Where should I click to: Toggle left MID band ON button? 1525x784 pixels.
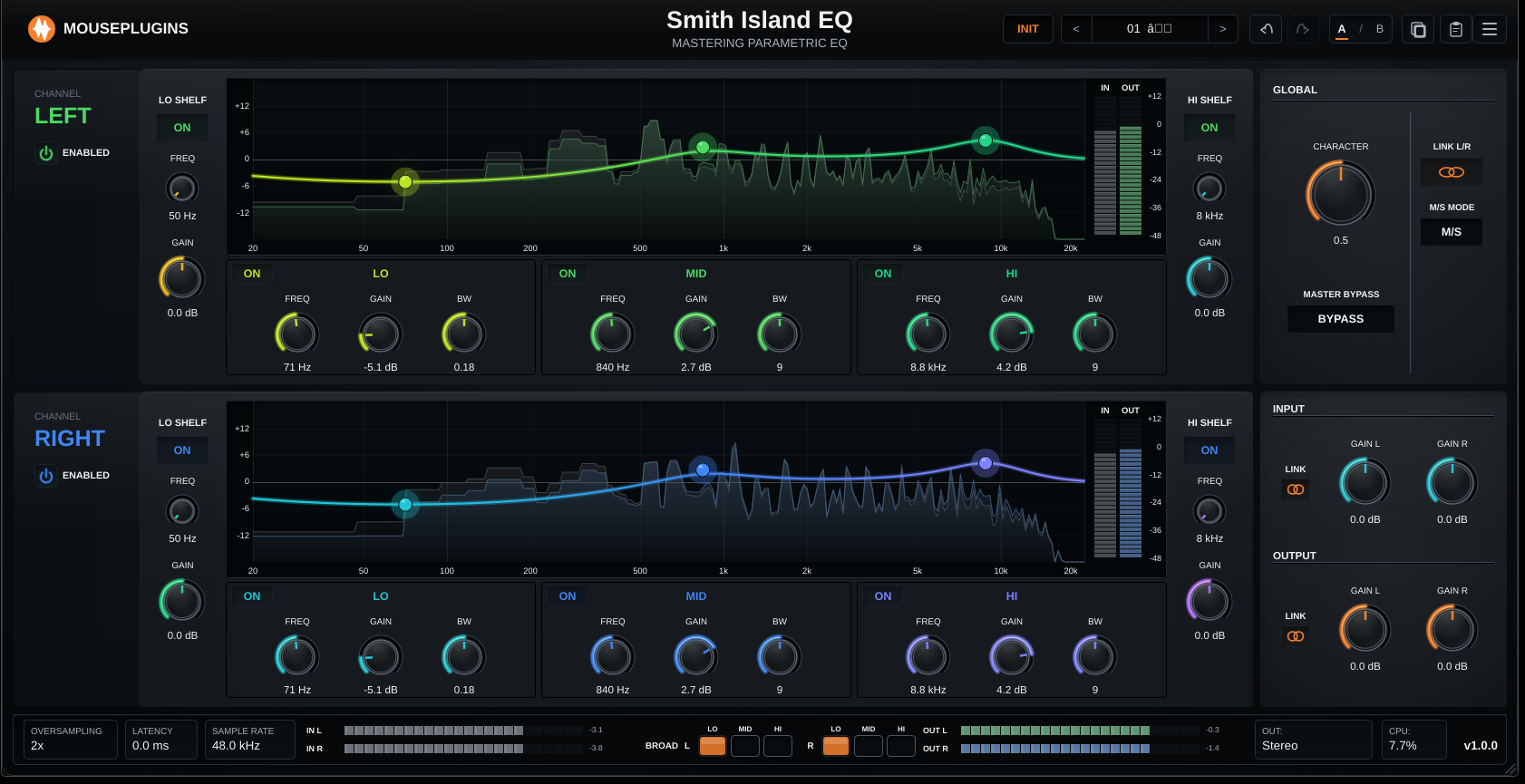(568, 274)
